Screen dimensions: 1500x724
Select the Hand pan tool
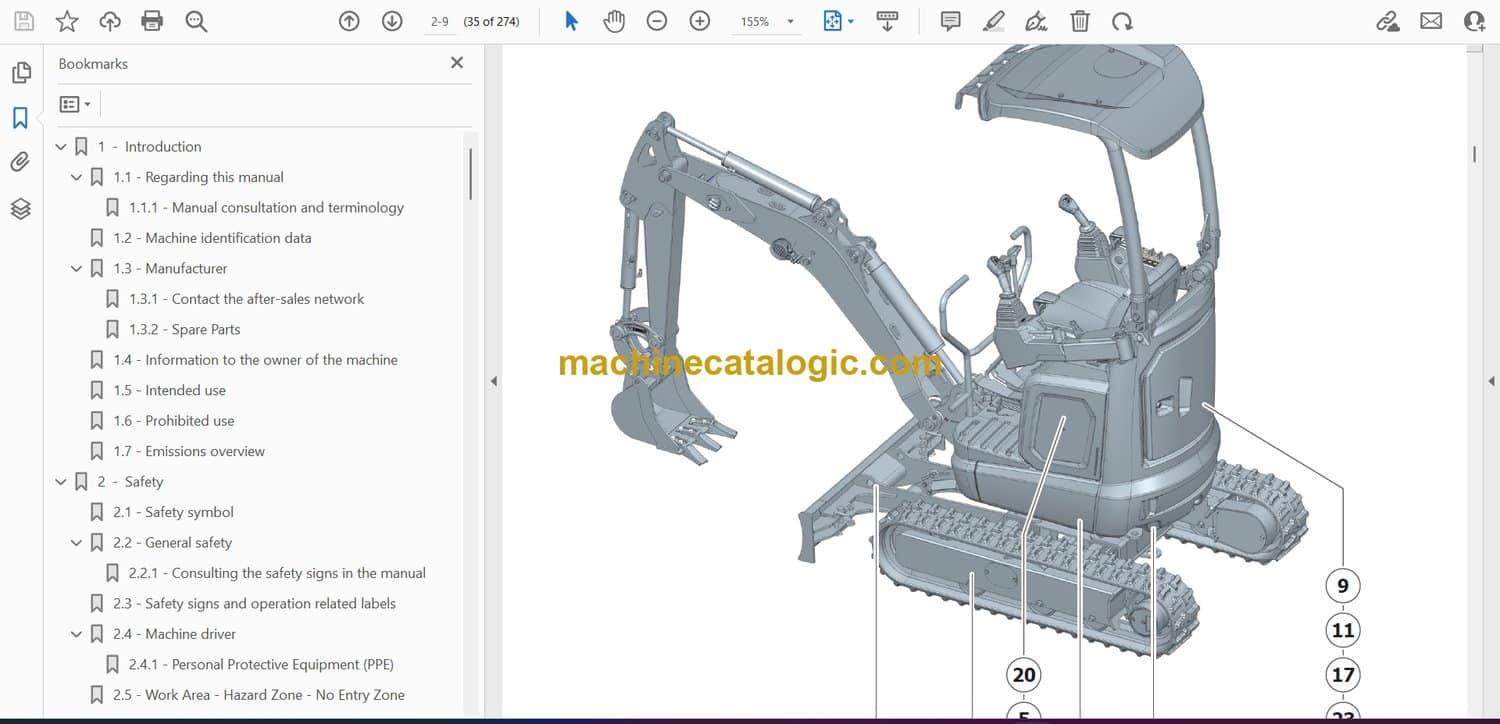pyautogui.click(x=614, y=21)
